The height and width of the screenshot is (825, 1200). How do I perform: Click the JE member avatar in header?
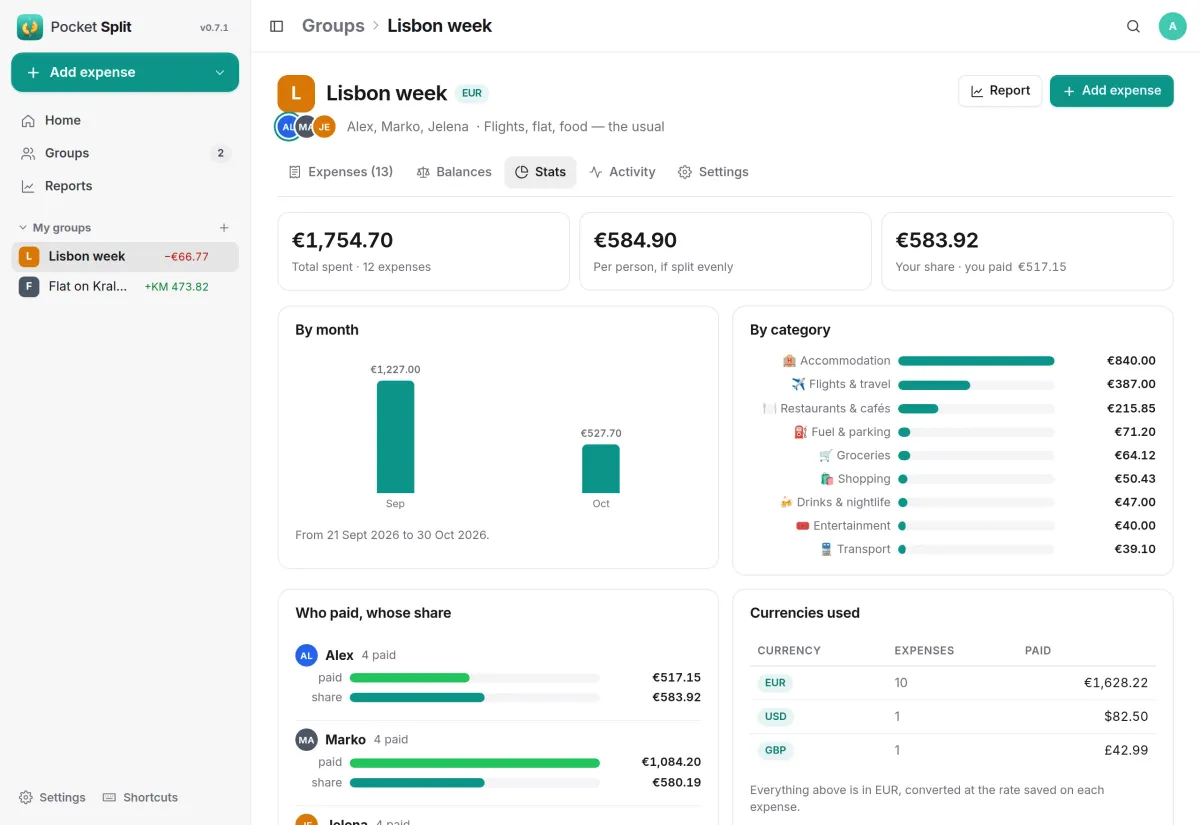[x=324, y=127]
